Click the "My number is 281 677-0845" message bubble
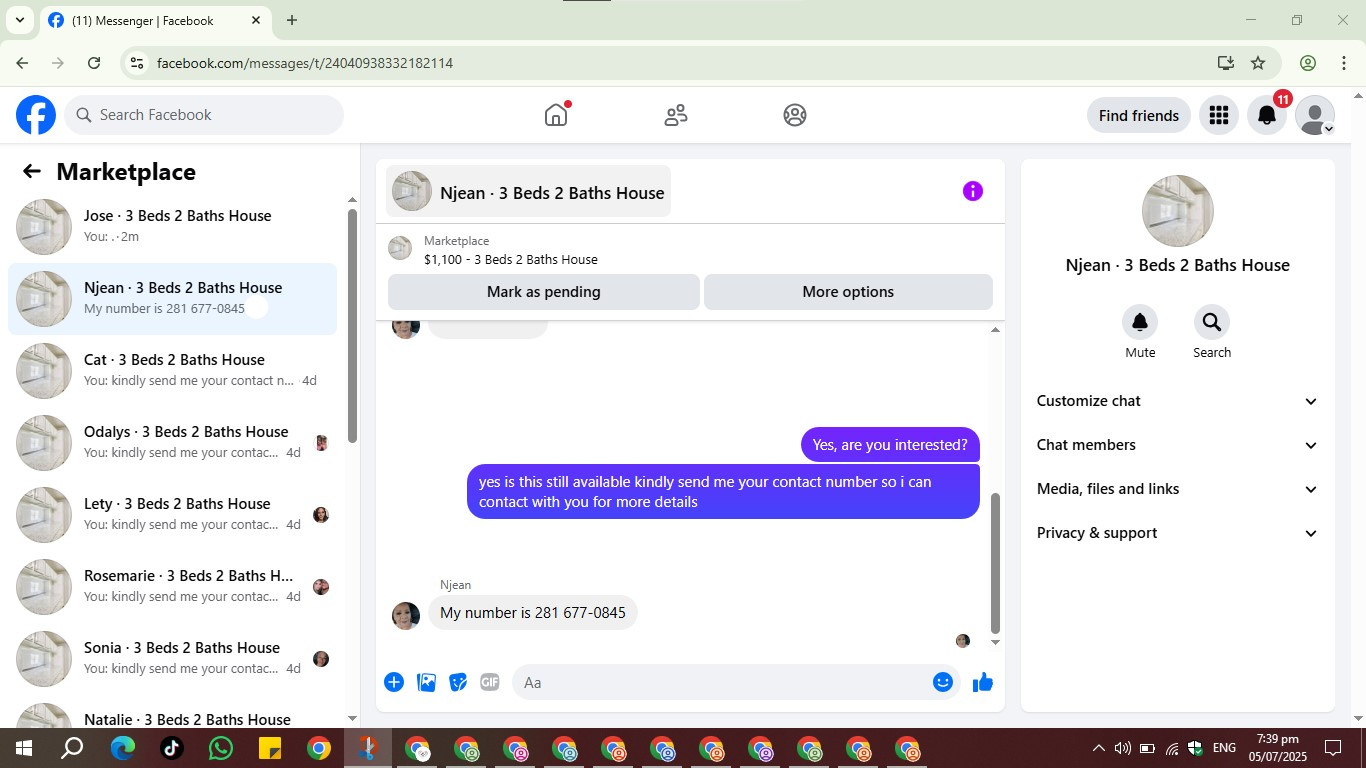Screen dimensions: 1366x768 (533, 612)
